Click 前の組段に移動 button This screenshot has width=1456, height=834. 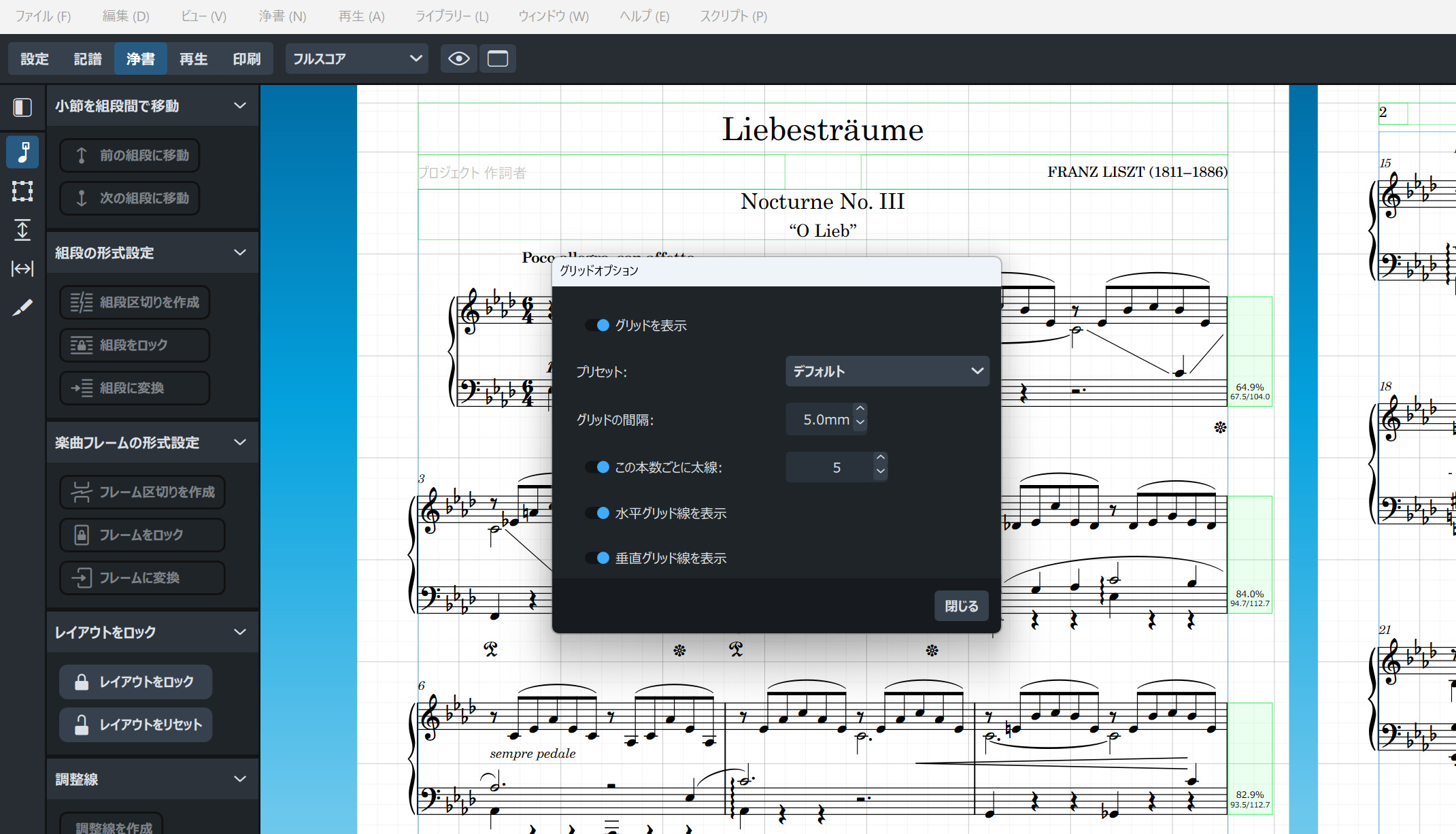pyautogui.click(x=130, y=155)
